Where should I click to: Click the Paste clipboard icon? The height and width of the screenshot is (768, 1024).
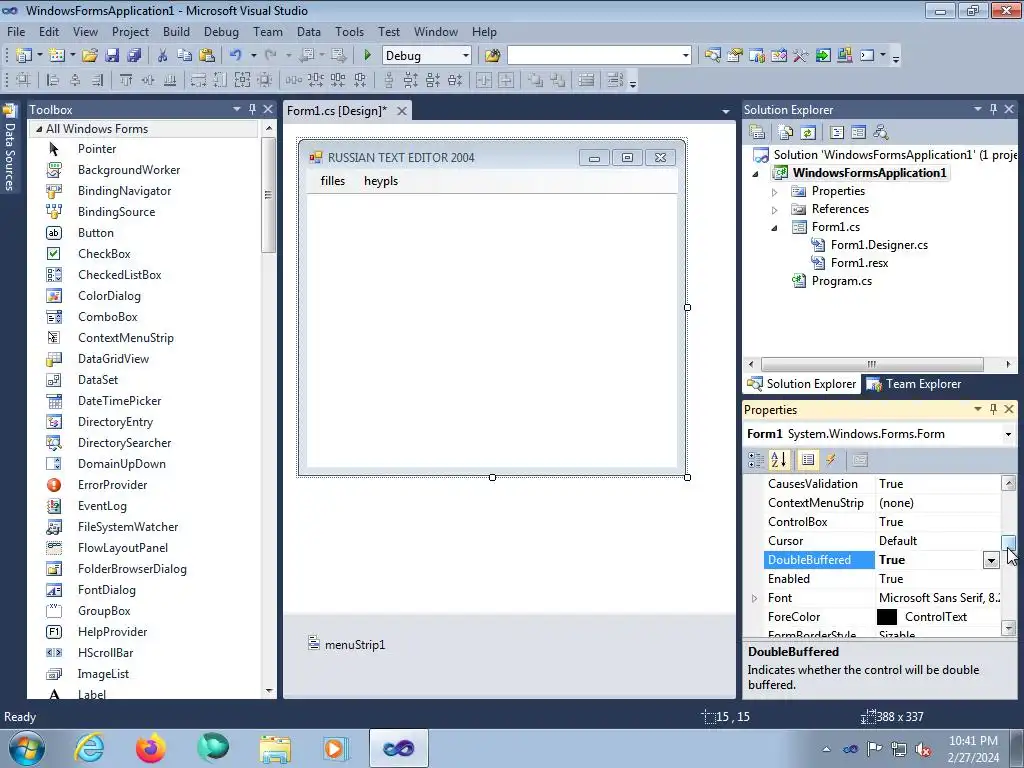pos(207,56)
